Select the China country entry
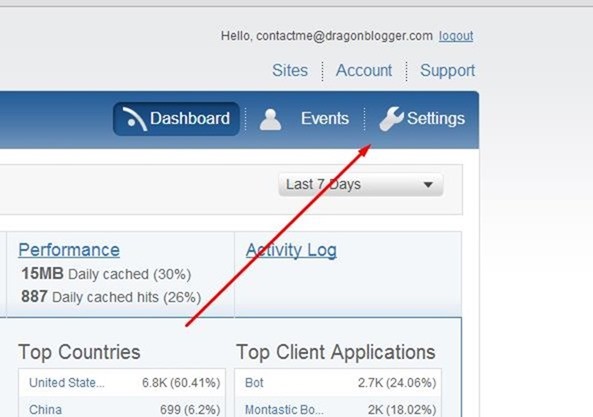 [x=121, y=409]
